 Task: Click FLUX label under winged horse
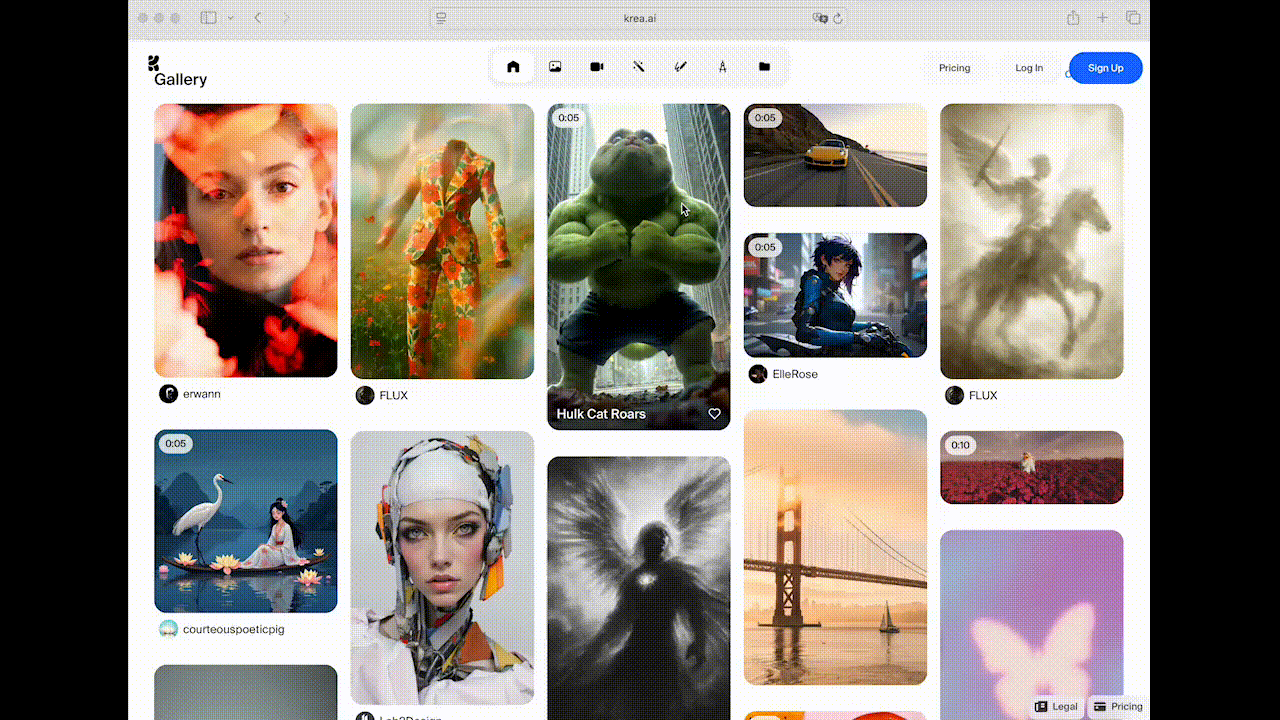coord(983,395)
